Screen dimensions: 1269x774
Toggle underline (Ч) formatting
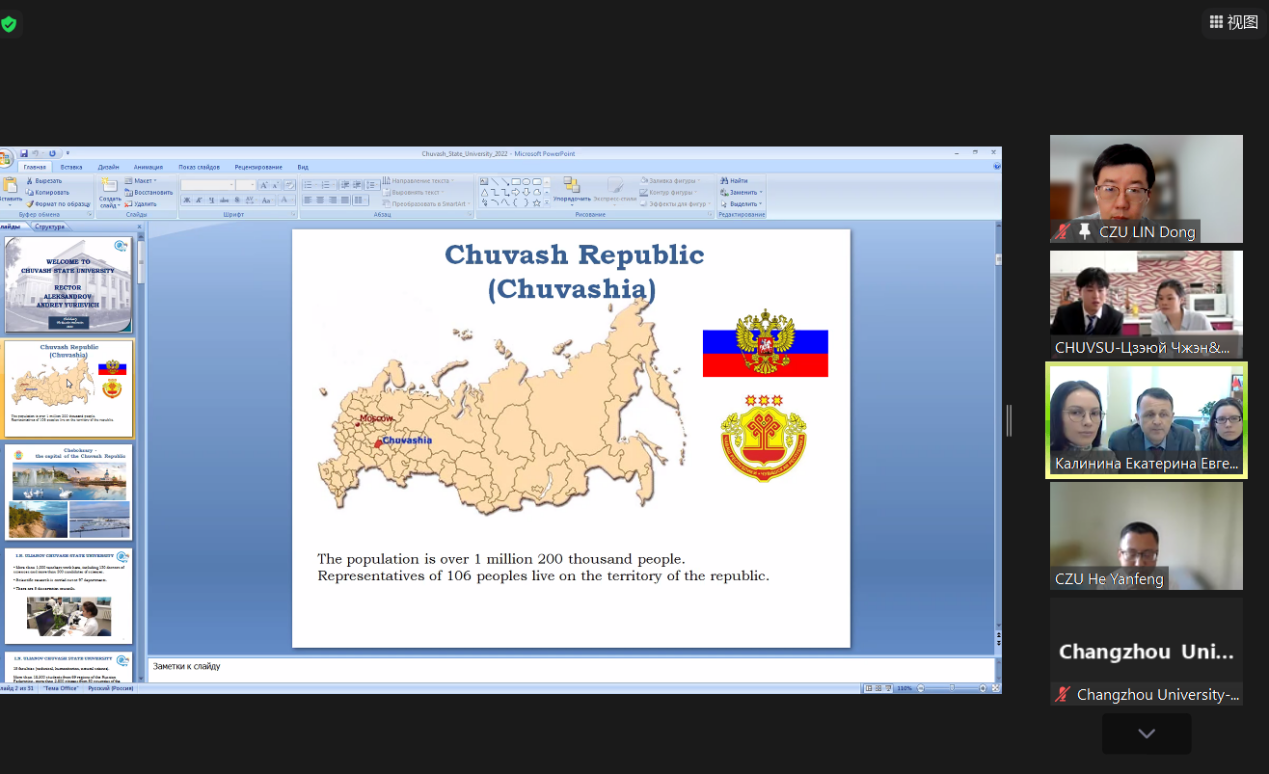(x=211, y=200)
